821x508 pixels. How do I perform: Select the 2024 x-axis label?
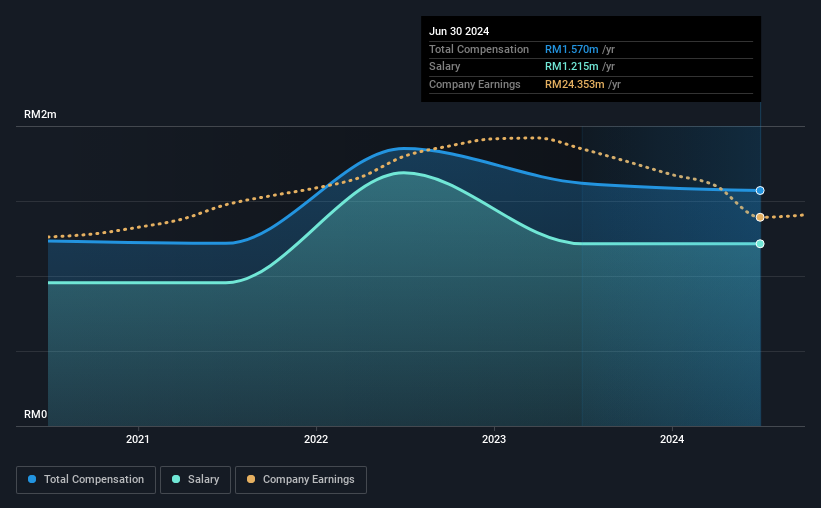point(672,439)
